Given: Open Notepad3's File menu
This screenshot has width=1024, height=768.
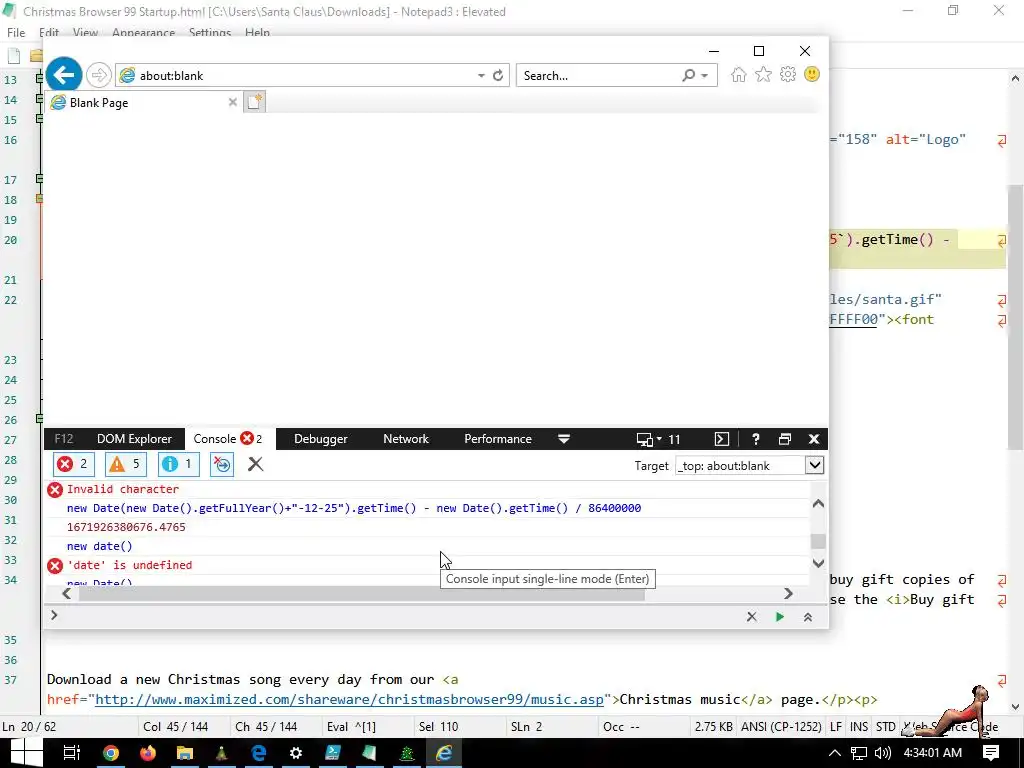Looking at the screenshot, I should tap(16, 33).
